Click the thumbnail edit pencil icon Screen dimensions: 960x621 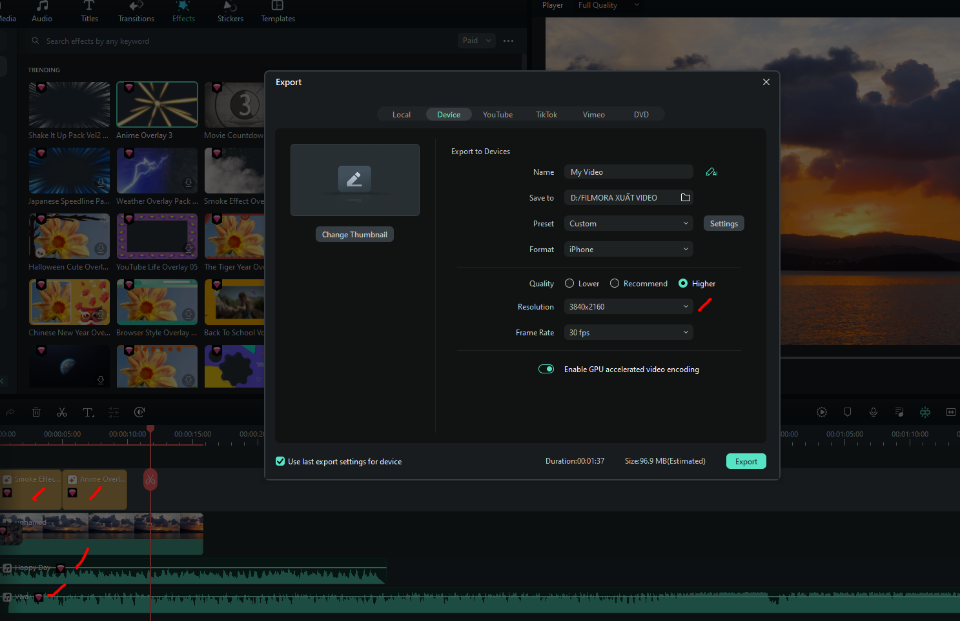pyautogui.click(x=355, y=179)
